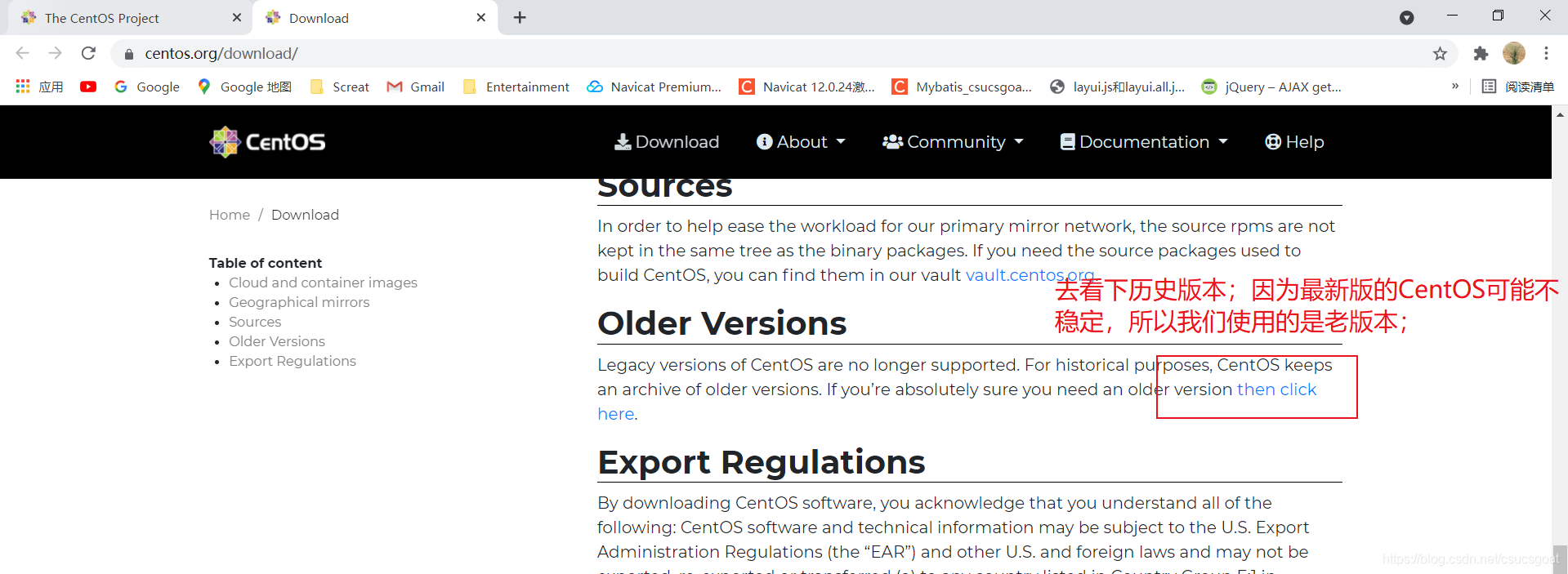Open the Gmail bookmark
This screenshot has height=574, width=1568.
click(x=416, y=87)
